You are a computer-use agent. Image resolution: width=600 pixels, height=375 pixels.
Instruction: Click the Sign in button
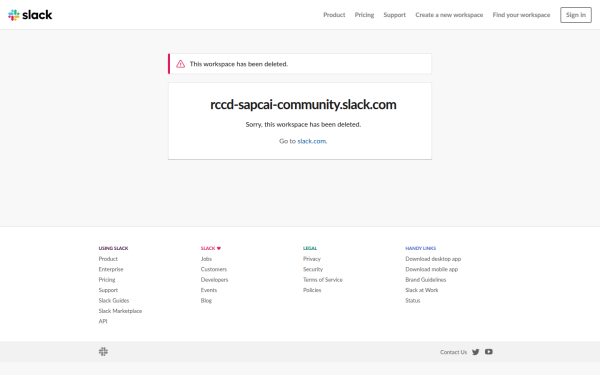pyautogui.click(x=576, y=15)
